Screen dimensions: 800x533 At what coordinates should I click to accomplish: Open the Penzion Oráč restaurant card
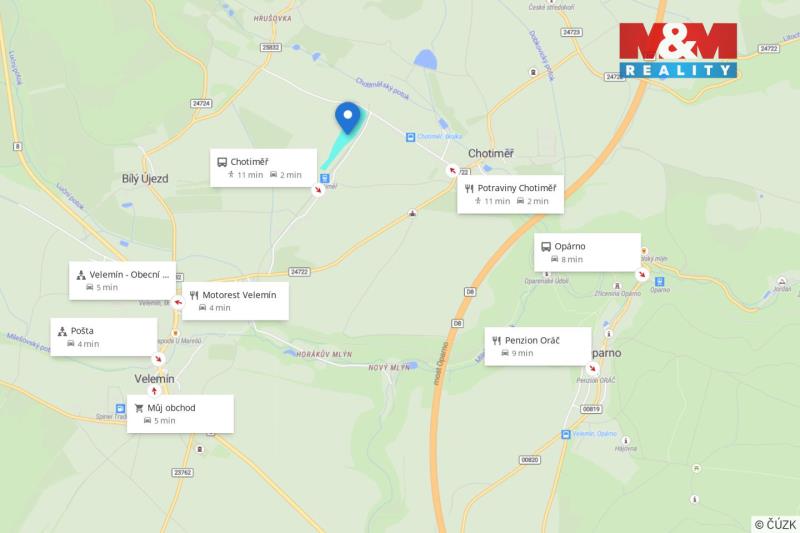point(538,346)
